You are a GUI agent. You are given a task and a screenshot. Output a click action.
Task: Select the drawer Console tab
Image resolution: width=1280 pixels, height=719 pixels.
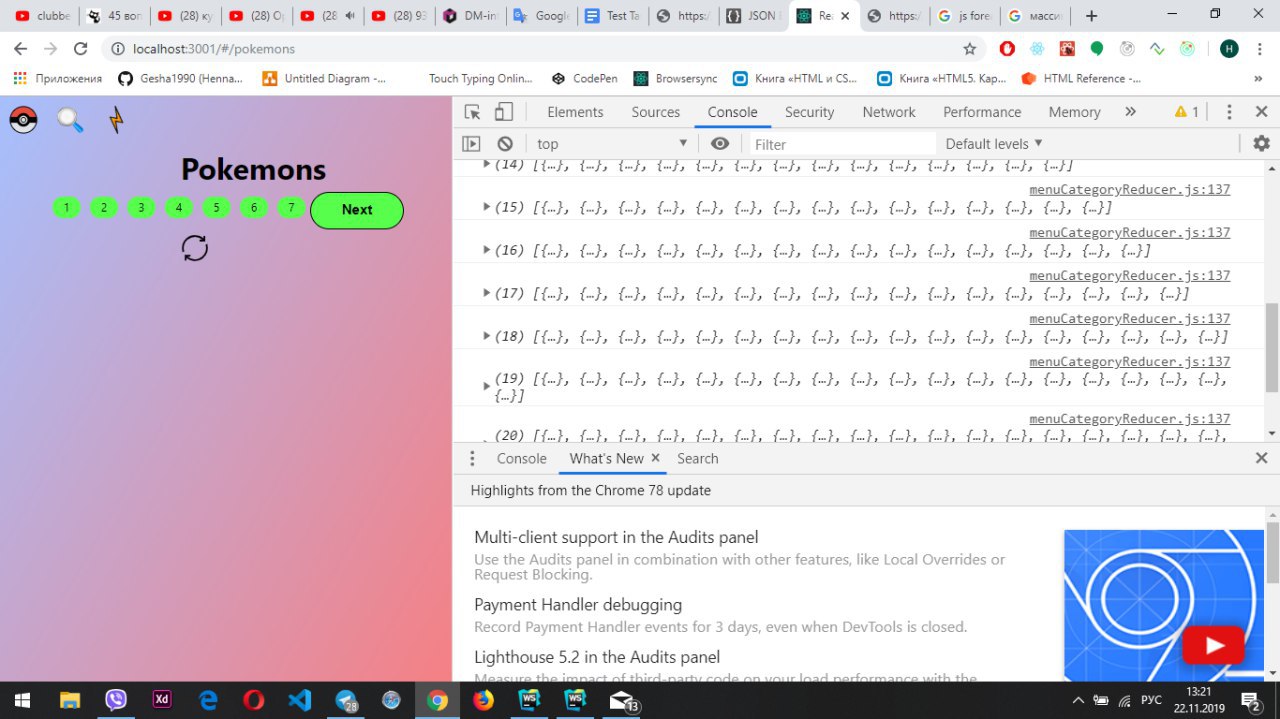(x=522, y=458)
